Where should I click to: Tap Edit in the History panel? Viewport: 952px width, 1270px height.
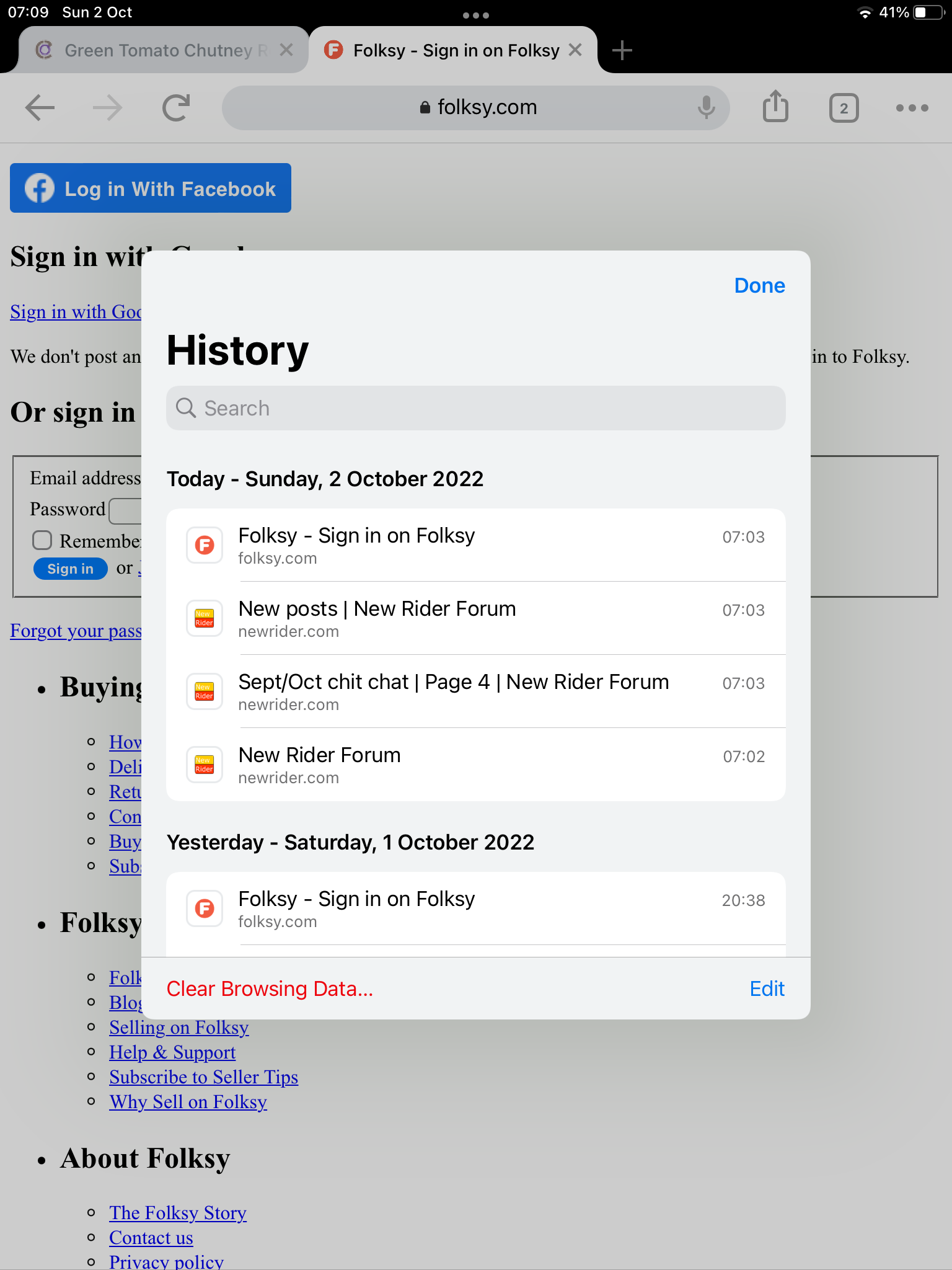click(x=767, y=988)
